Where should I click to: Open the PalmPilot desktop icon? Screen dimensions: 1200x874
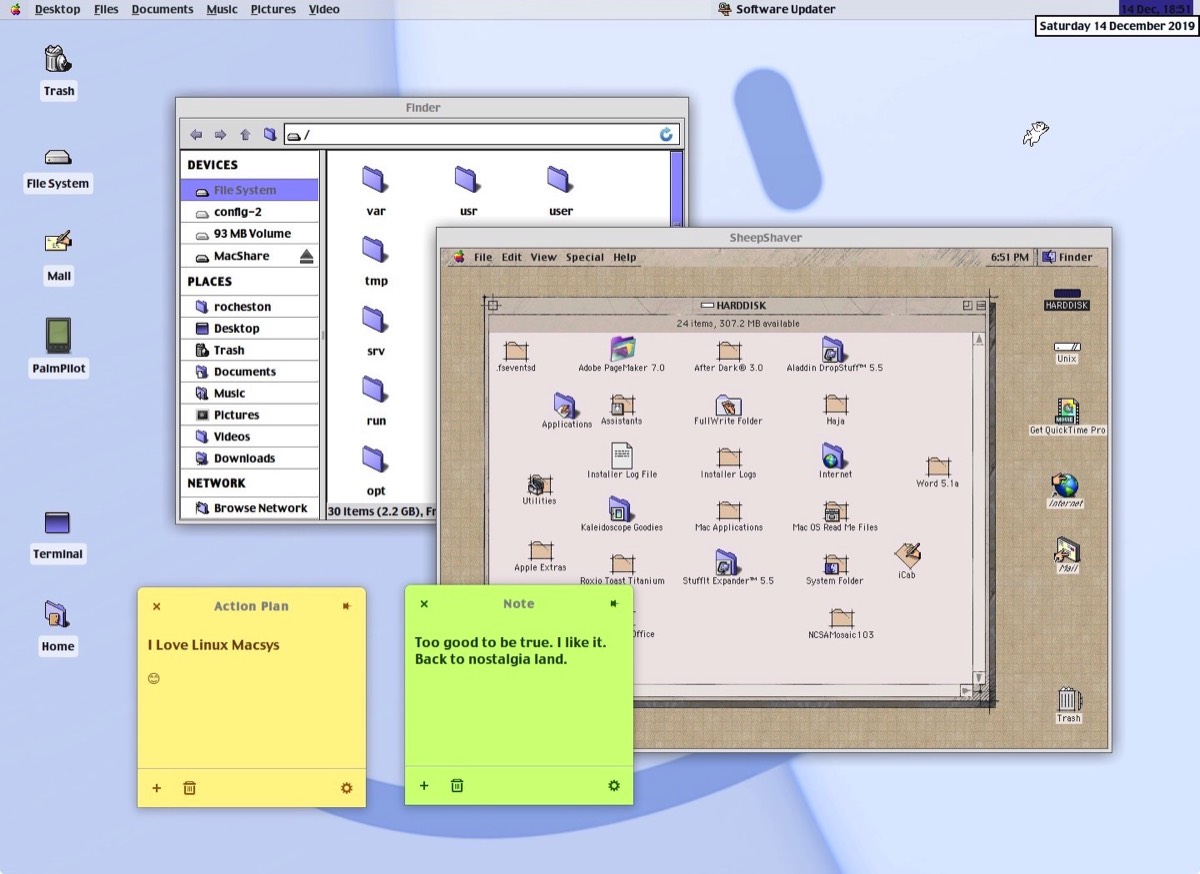click(59, 337)
